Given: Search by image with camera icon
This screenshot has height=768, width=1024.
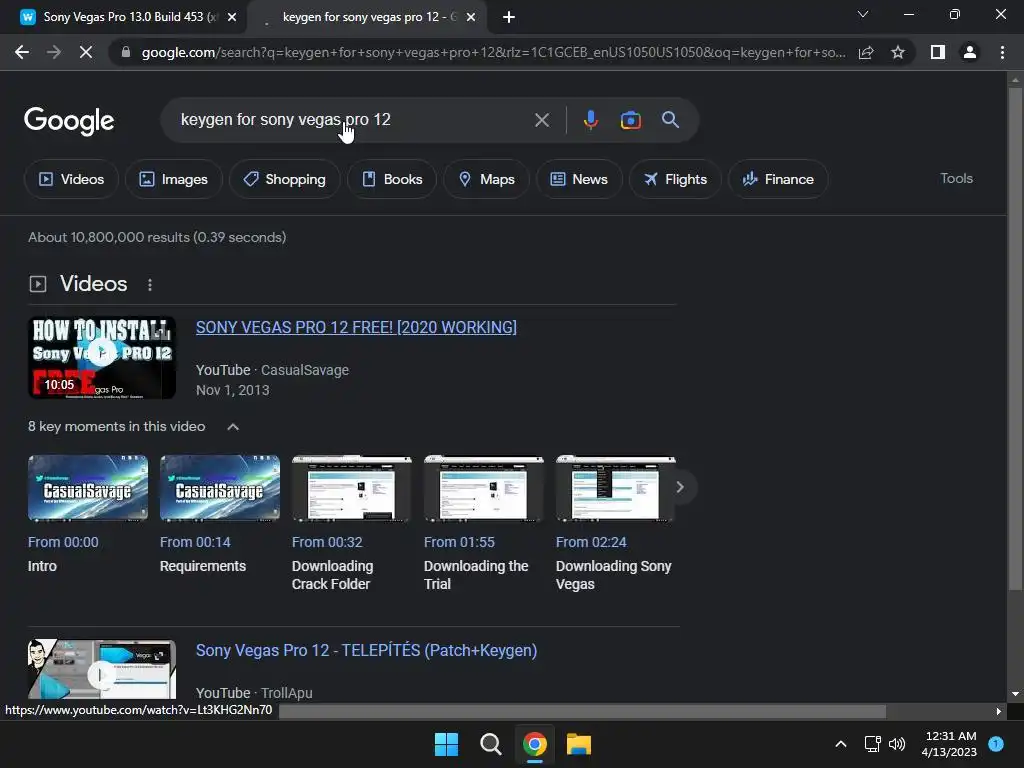Looking at the screenshot, I should click(630, 120).
